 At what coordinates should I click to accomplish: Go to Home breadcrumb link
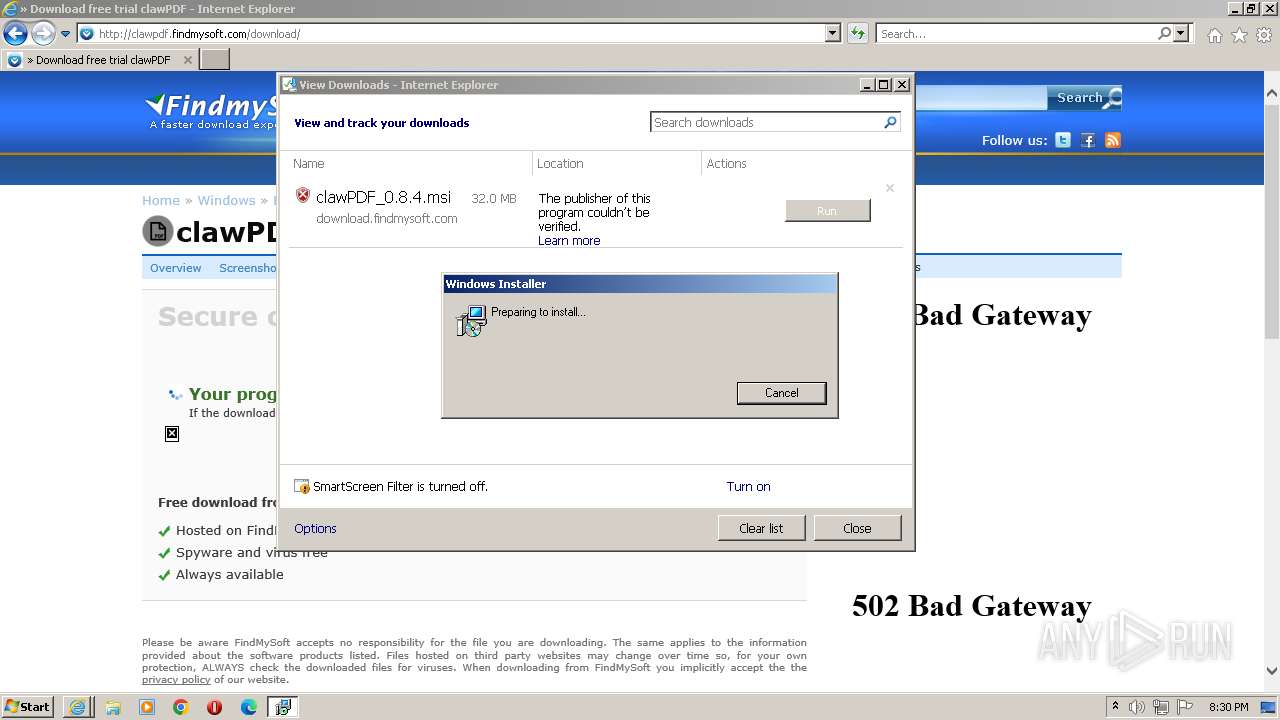click(x=161, y=200)
